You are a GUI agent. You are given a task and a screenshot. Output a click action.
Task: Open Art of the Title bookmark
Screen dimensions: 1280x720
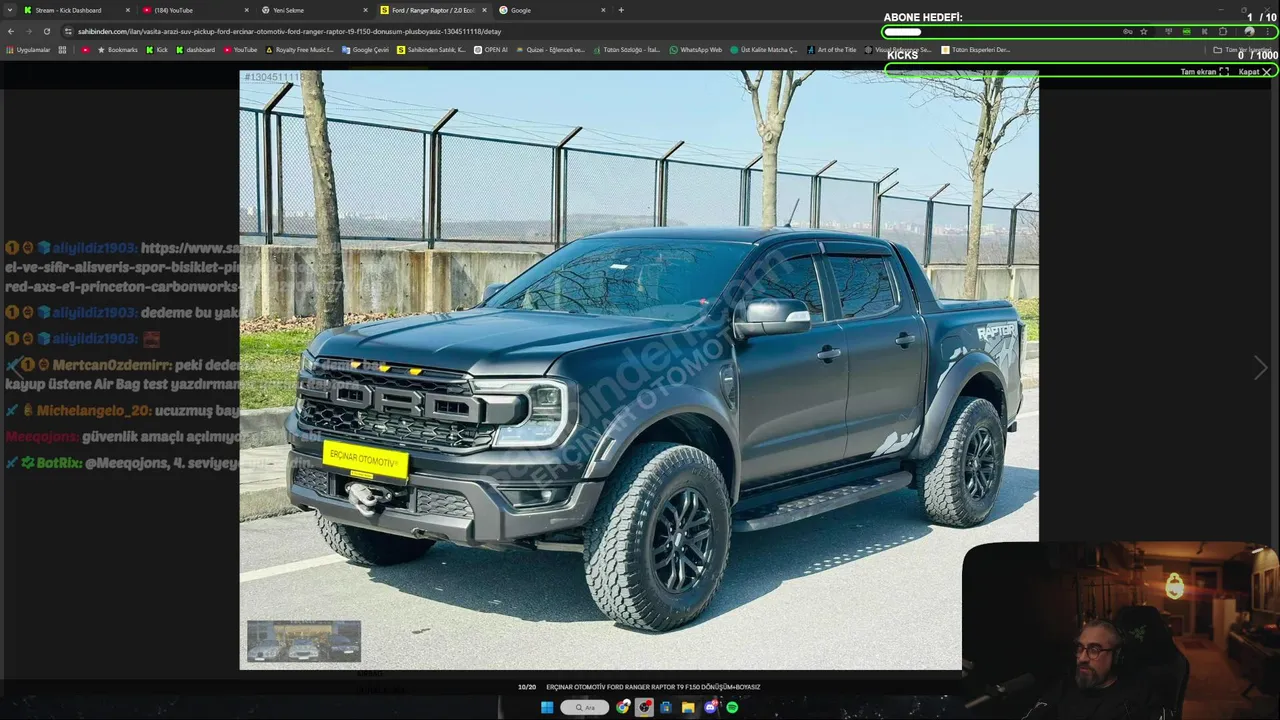(832, 49)
